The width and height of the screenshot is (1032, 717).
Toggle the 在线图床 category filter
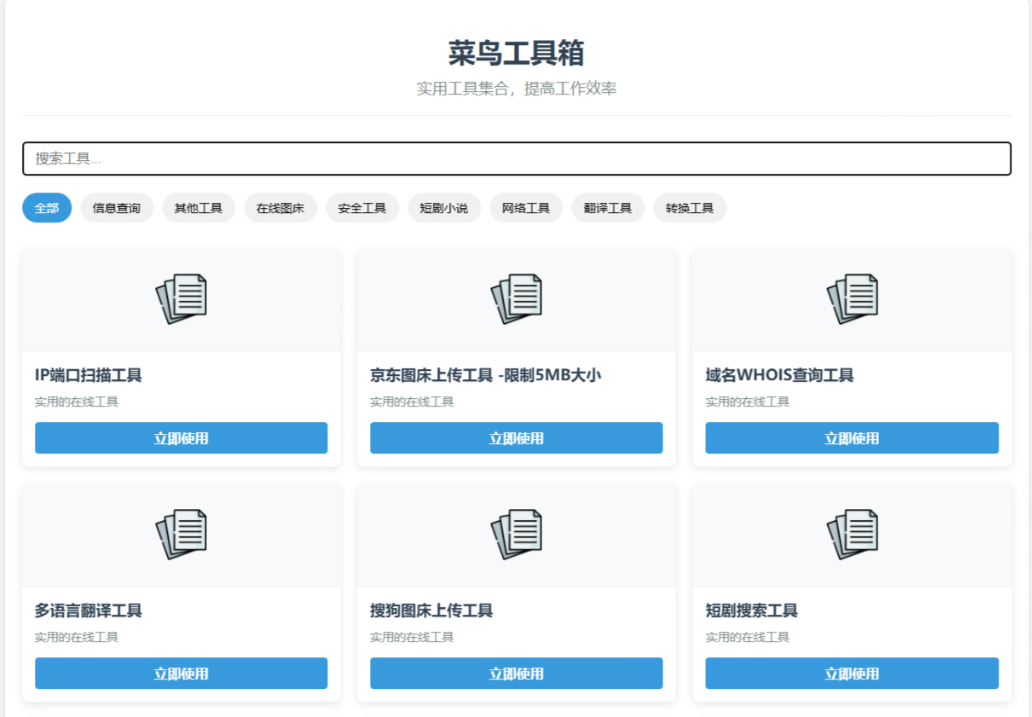click(280, 208)
